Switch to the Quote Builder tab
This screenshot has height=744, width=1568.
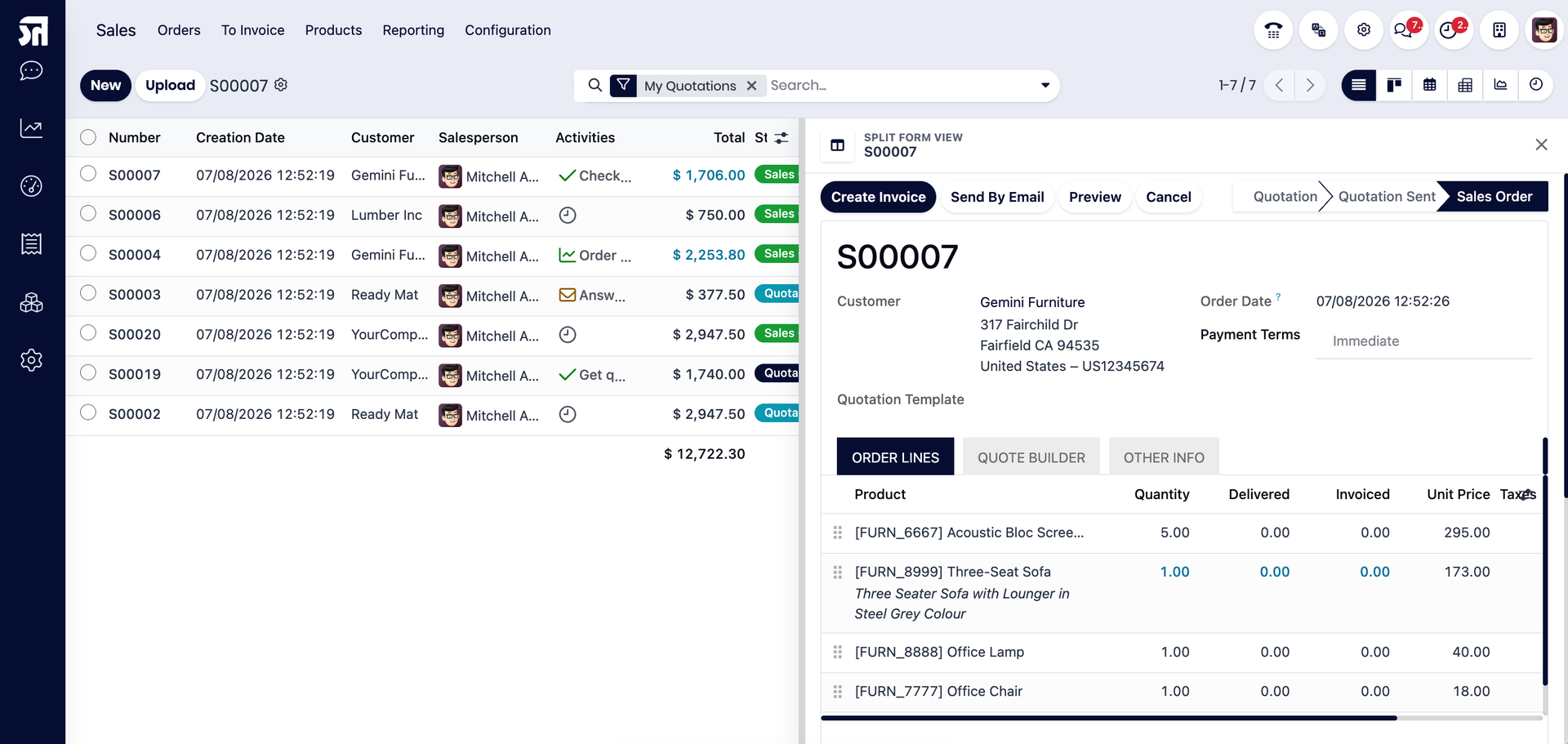pos(1031,457)
